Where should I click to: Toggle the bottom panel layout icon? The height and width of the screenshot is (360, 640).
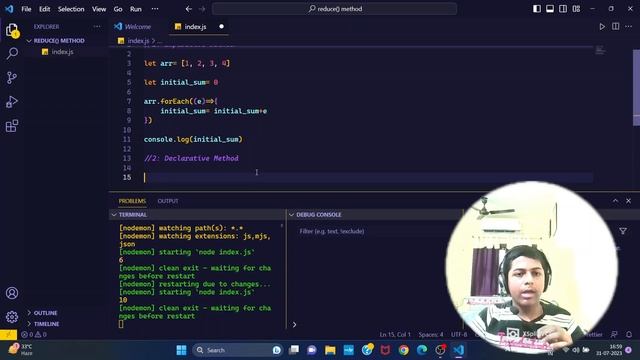tap(550, 9)
